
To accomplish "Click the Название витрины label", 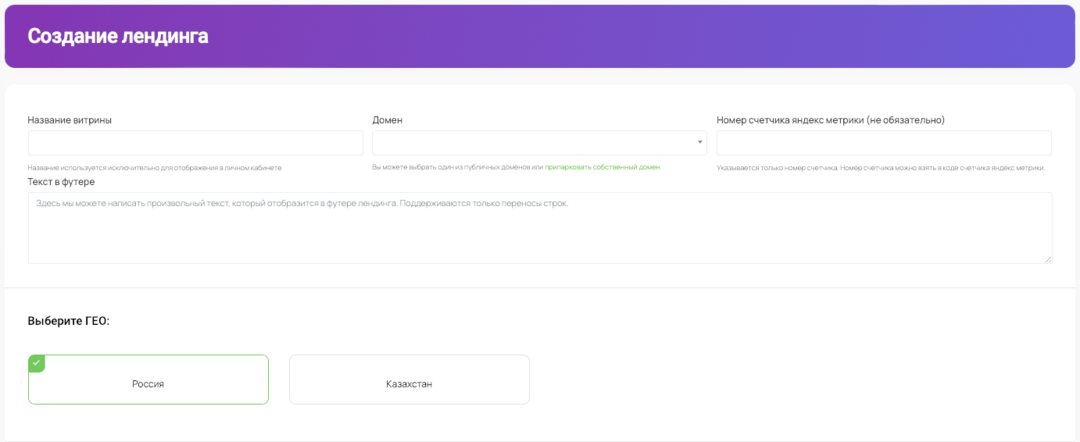I will 70,120.
